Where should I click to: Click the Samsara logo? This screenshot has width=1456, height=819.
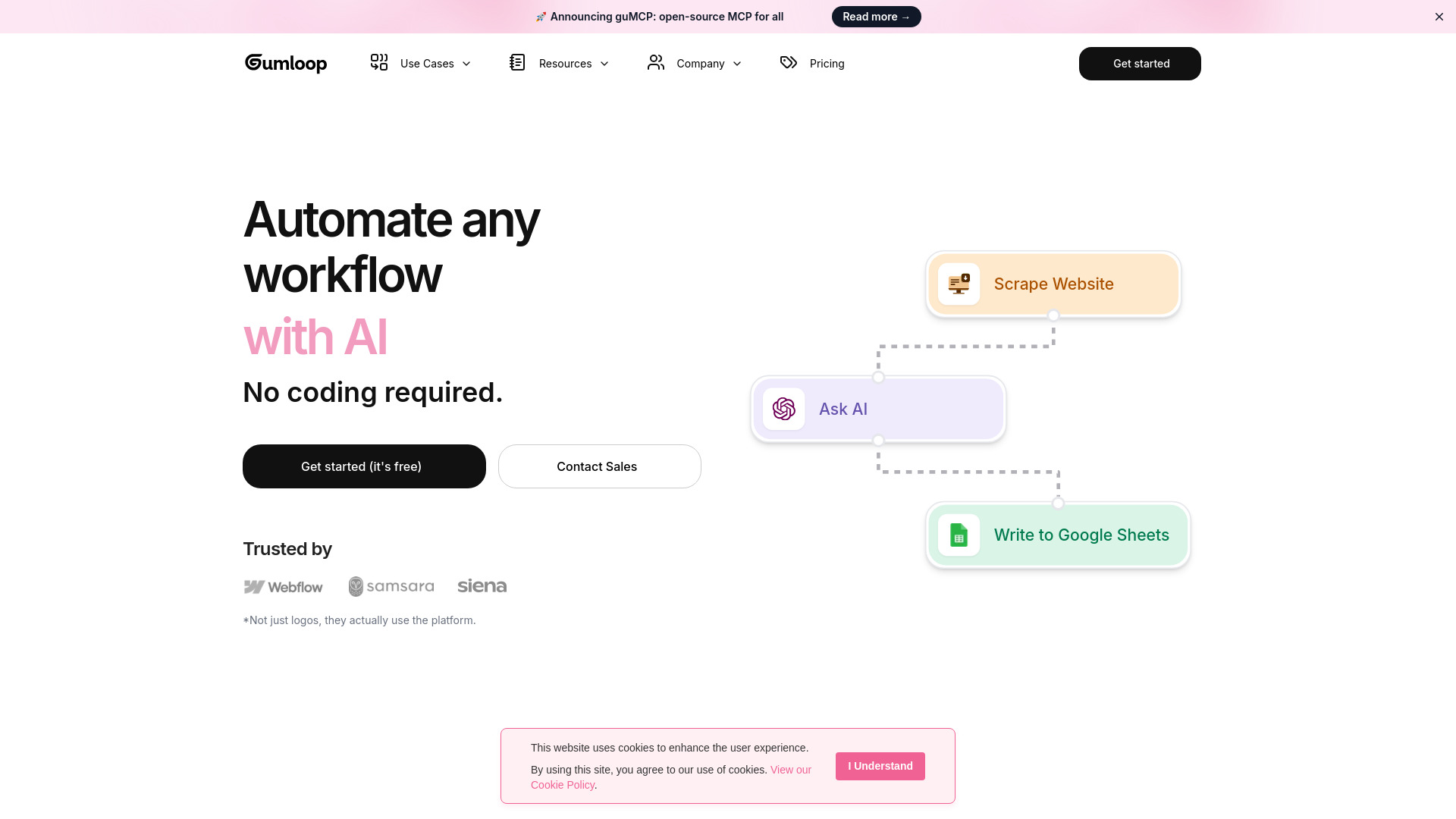[x=391, y=585]
